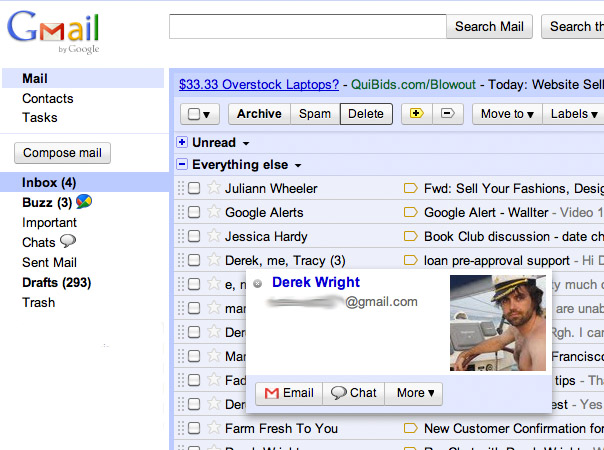Click drag handle of Google Alerts row

coord(181,212)
